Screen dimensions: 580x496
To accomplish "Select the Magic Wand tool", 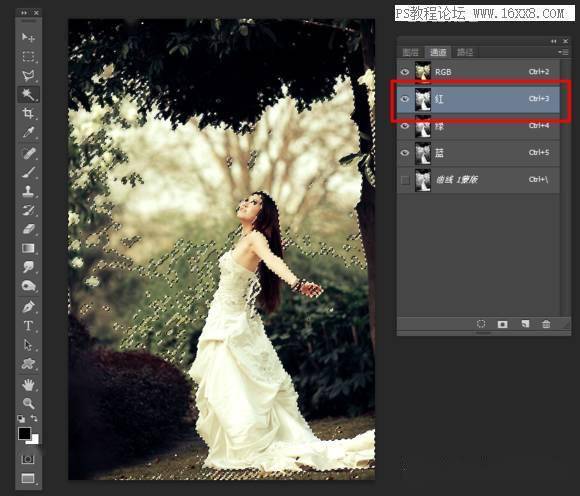I will tap(28, 94).
